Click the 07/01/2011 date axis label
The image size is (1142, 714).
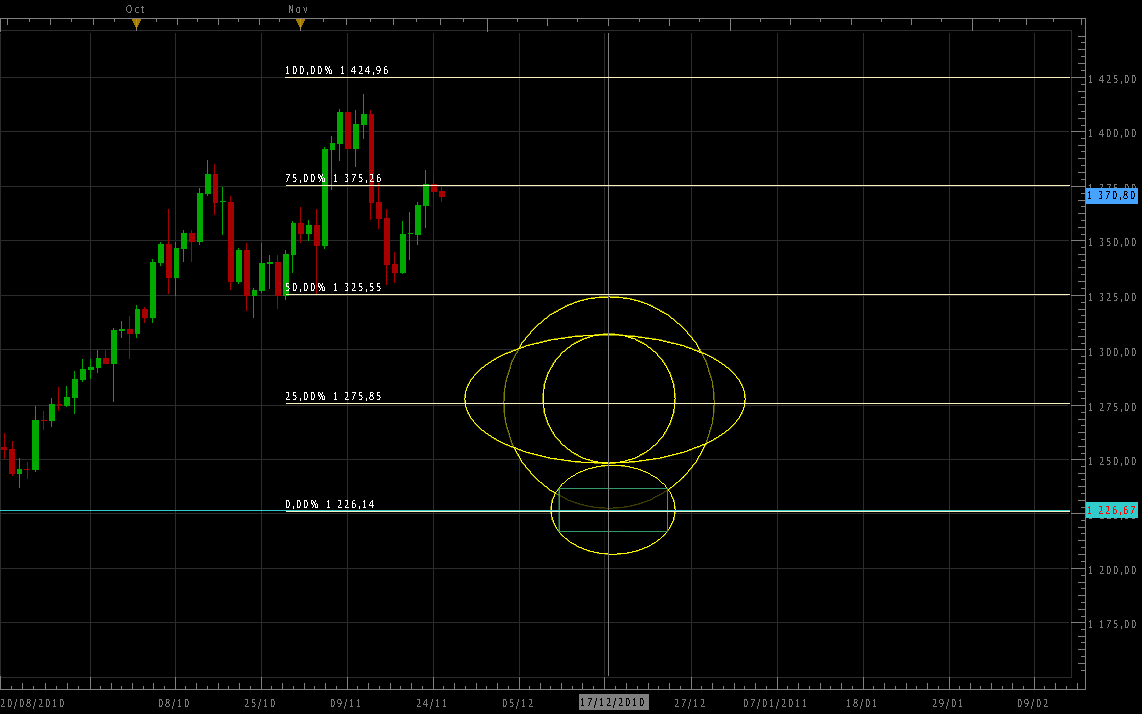pyautogui.click(x=775, y=704)
